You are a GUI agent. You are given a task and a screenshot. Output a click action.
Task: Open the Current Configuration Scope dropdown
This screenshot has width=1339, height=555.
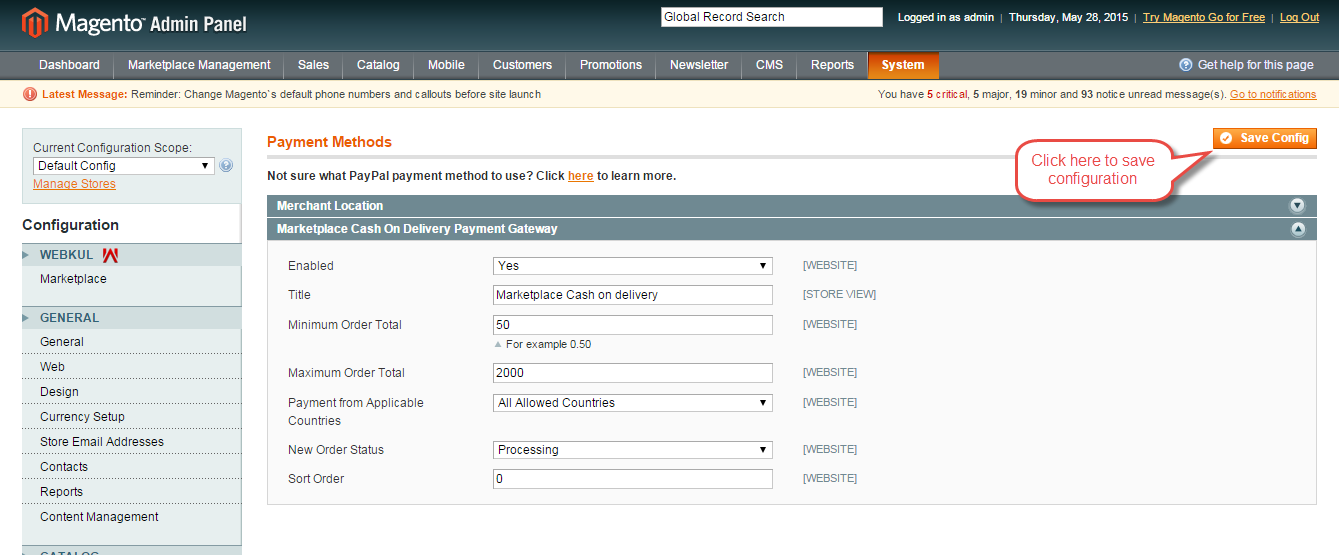point(124,166)
